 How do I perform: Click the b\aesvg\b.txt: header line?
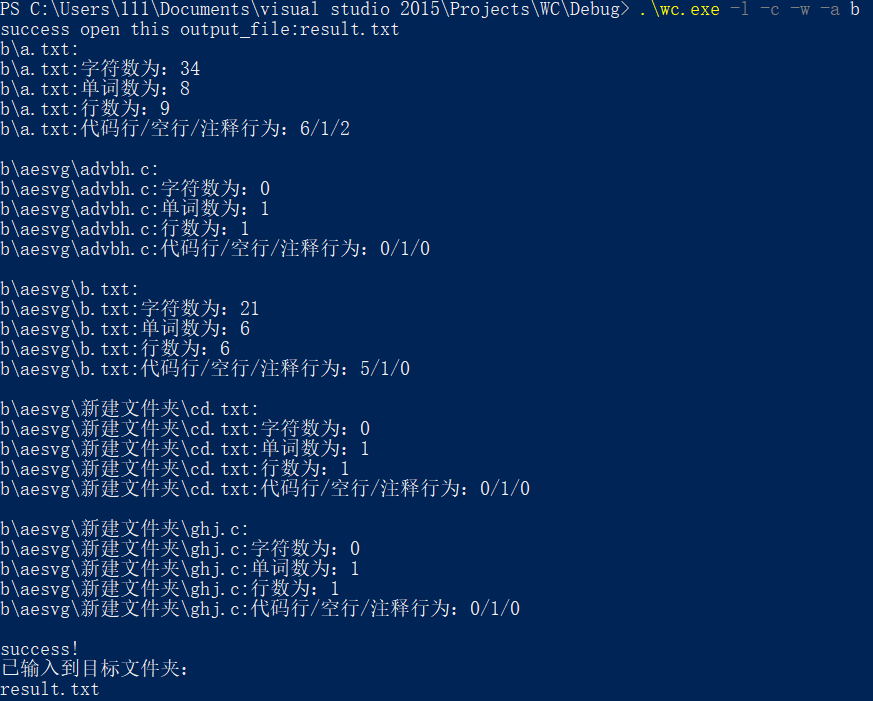point(70,289)
